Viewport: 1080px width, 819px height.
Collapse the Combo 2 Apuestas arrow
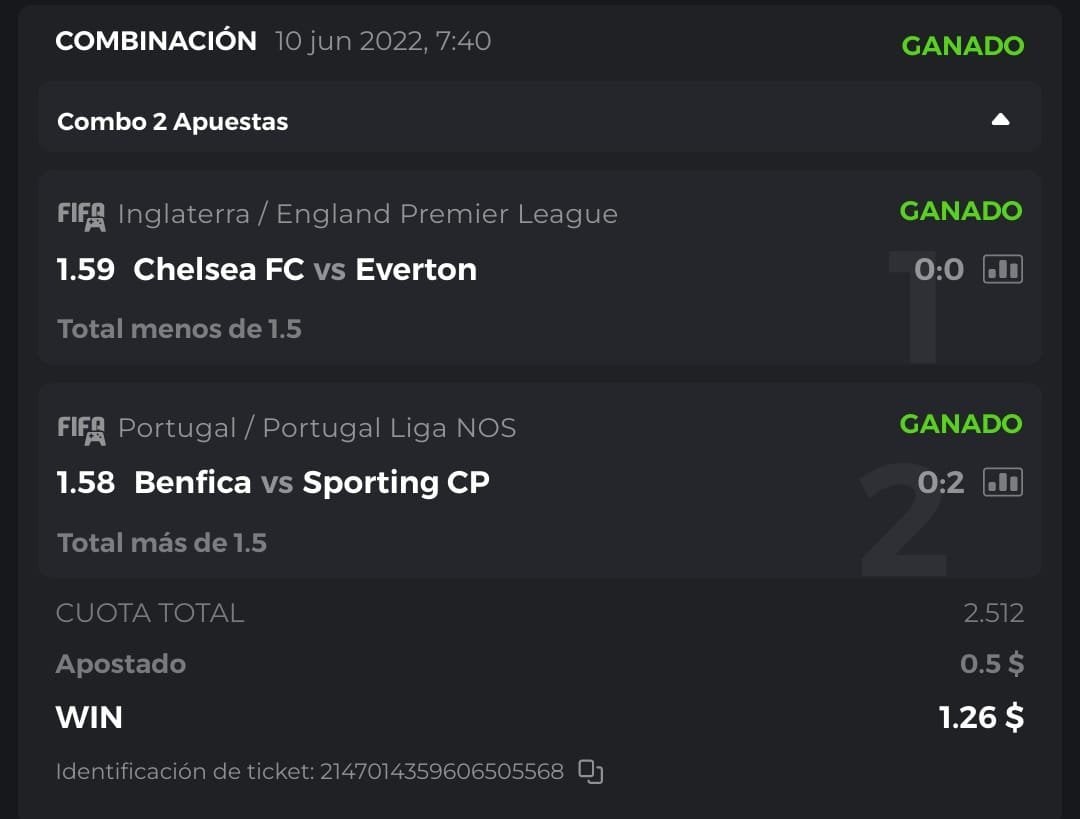point(1000,120)
